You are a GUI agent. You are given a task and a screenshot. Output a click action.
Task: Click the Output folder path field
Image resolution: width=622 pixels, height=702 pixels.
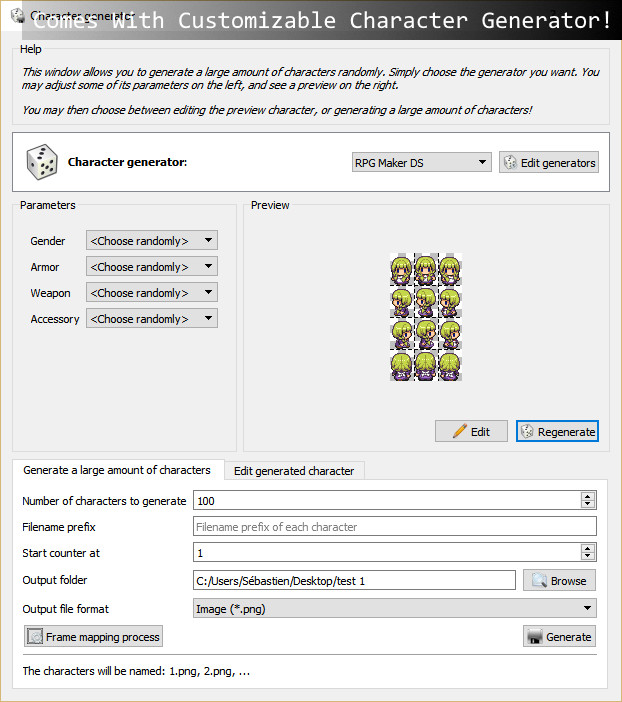[354, 580]
